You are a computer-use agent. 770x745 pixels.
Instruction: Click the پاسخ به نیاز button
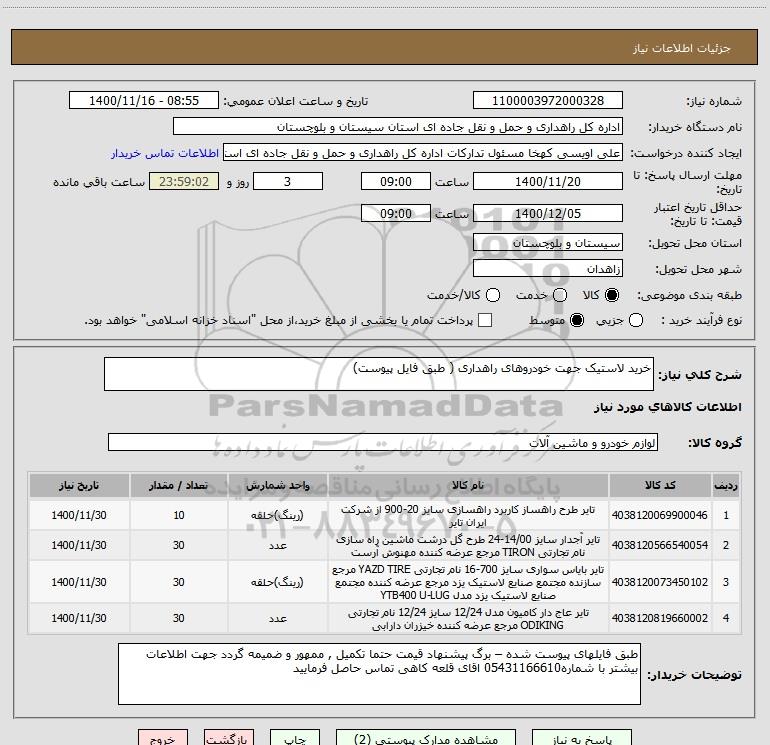(x=582, y=739)
